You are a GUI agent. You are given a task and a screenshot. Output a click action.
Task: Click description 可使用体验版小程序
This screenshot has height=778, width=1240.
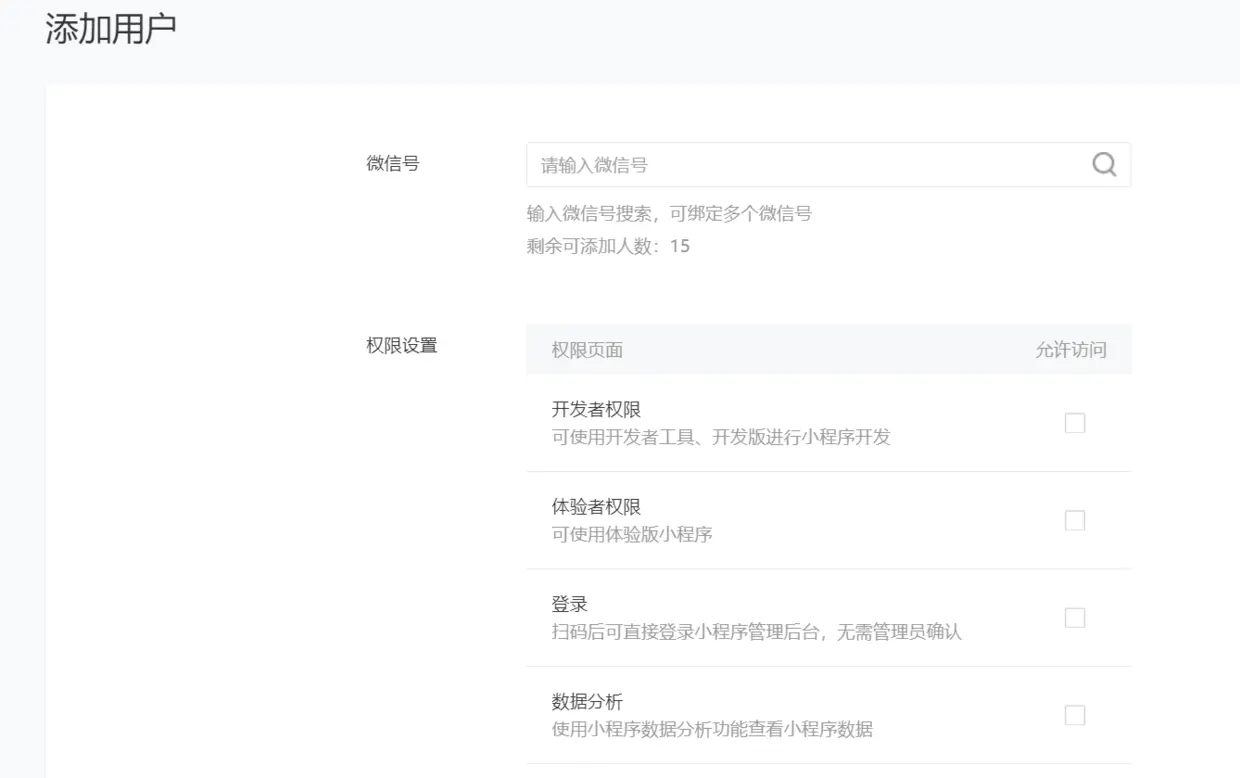632,534
